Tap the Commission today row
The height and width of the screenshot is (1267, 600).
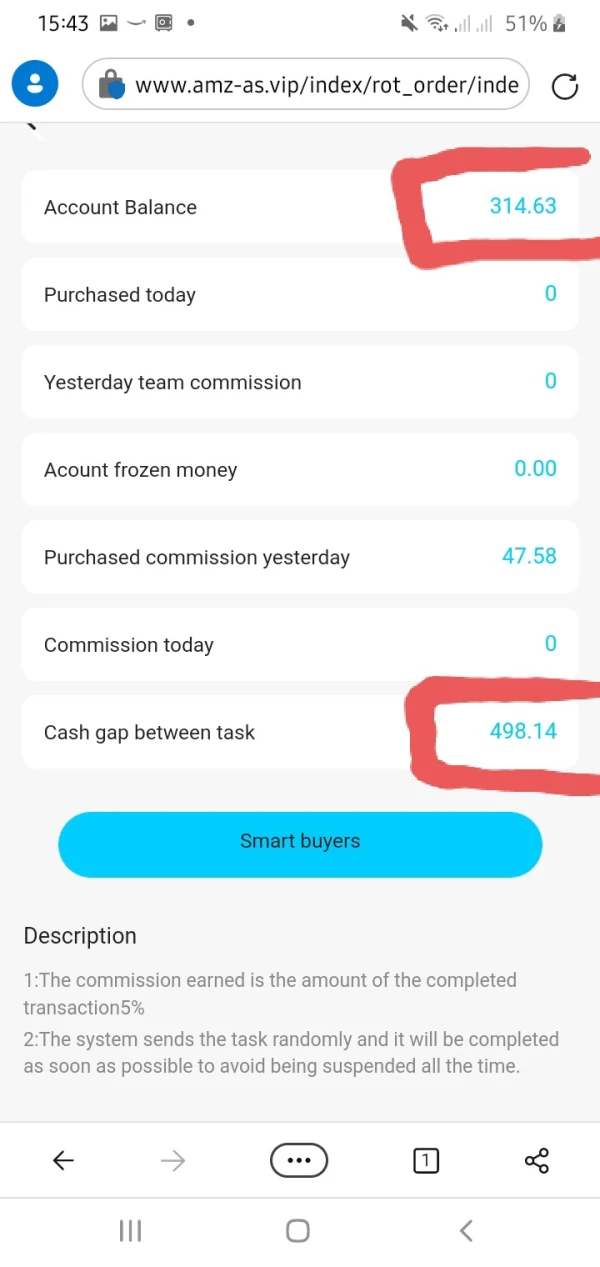point(300,644)
